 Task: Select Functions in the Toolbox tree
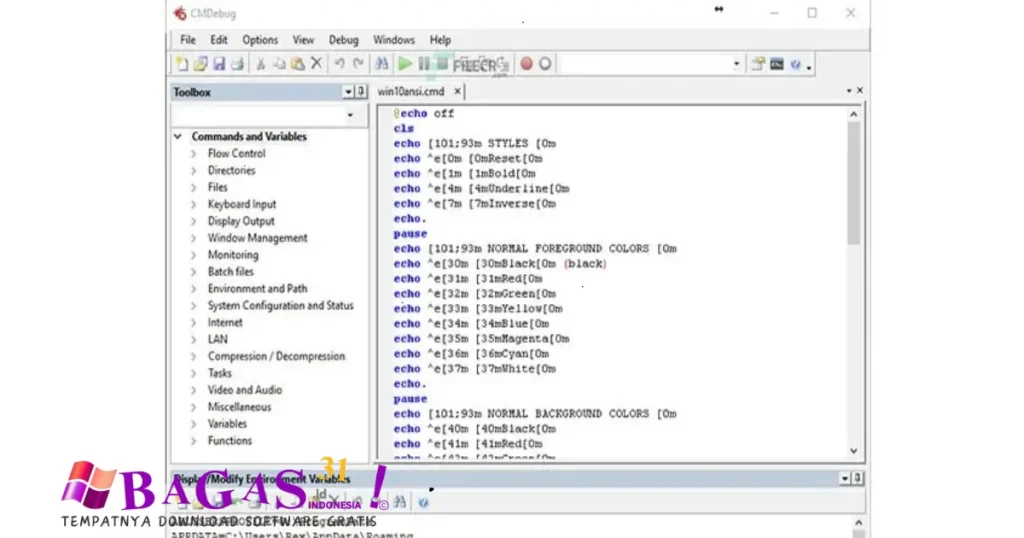[229, 441]
